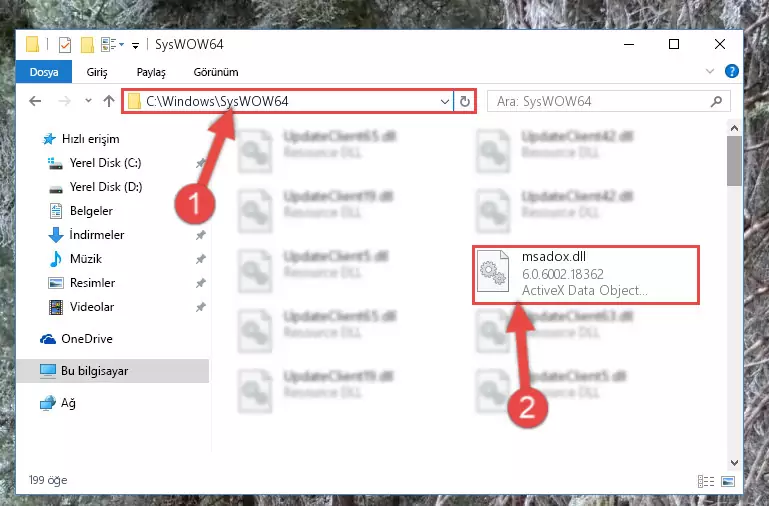Click the New folder quick access icon
Image resolution: width=769 pixels, height=506 pixels.
pos(87,45)
